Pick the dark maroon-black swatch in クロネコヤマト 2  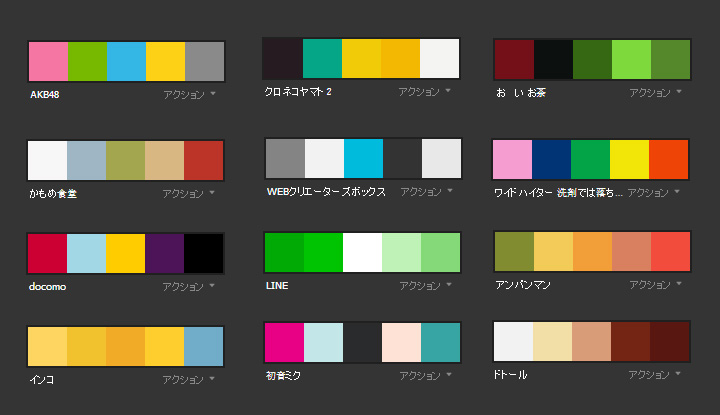[x=283, y=58]
